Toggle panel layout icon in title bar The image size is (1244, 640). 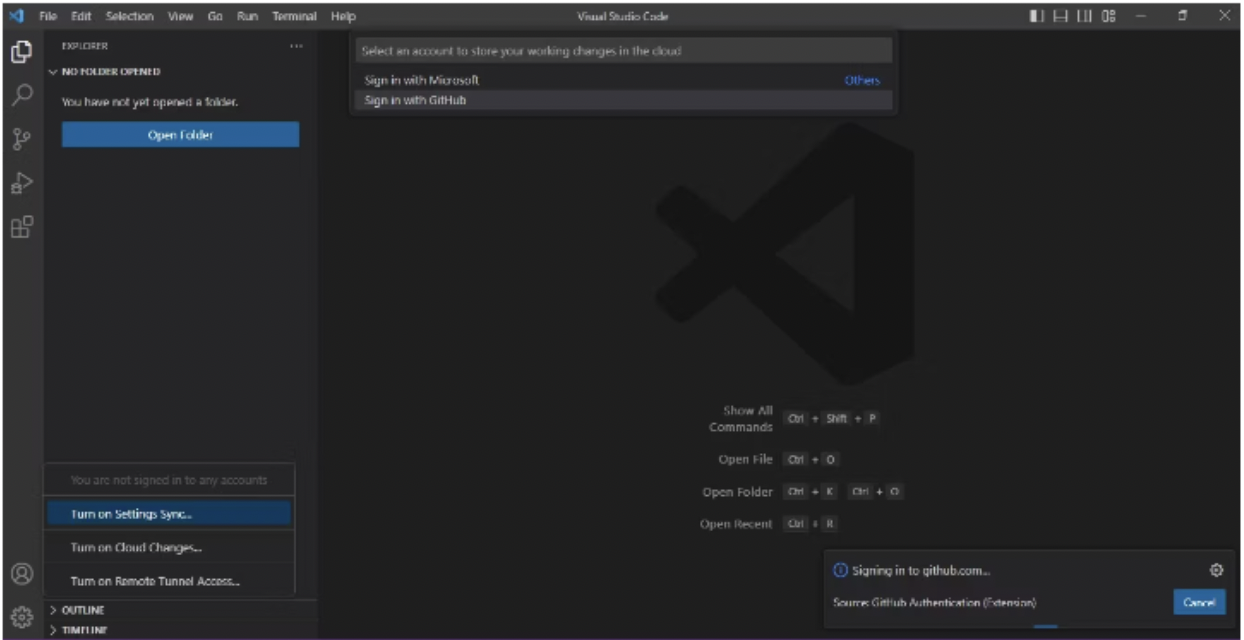click(x=1061, y=16)
